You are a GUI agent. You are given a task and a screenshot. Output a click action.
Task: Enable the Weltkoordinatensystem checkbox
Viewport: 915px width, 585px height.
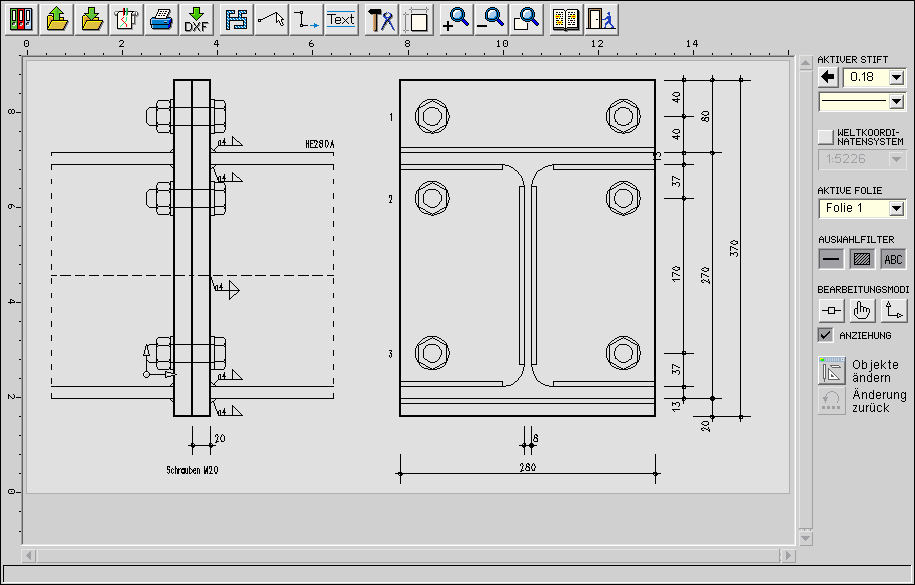(x=825, y=136)
